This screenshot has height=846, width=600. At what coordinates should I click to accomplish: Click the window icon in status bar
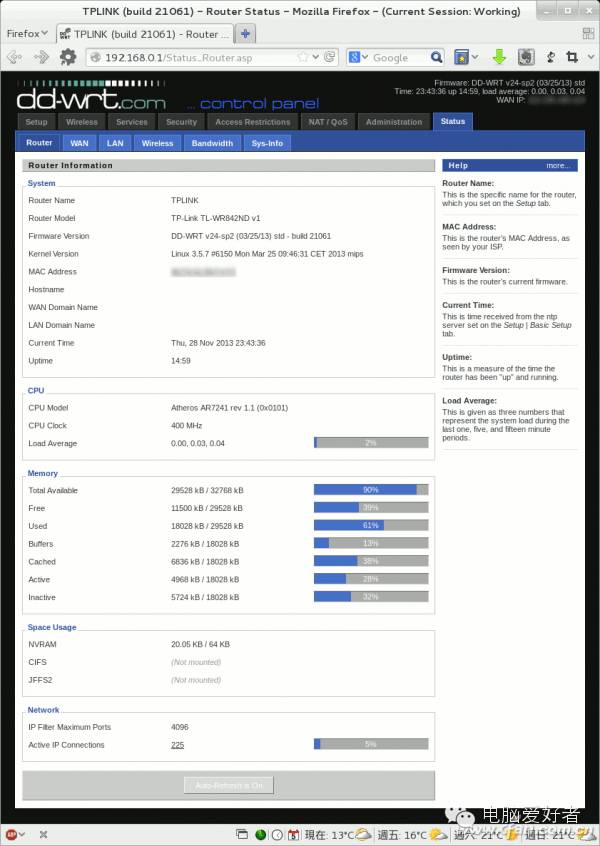click(x=242, y=834)
